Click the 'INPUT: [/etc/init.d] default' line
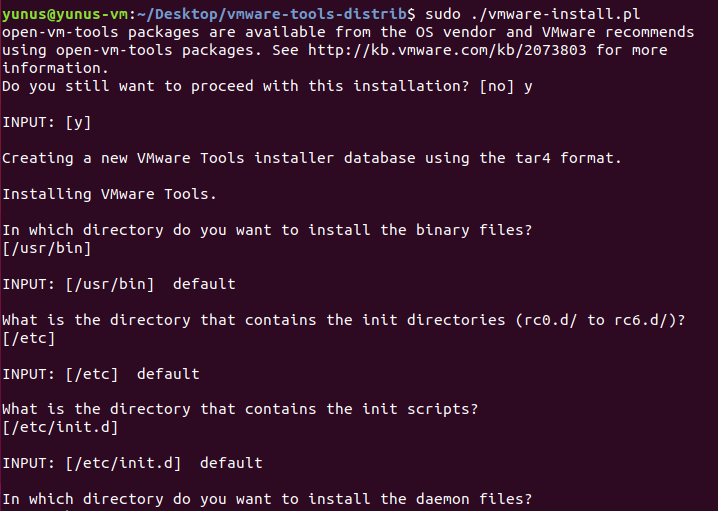 pyautogui.click(x=132, y=464)
